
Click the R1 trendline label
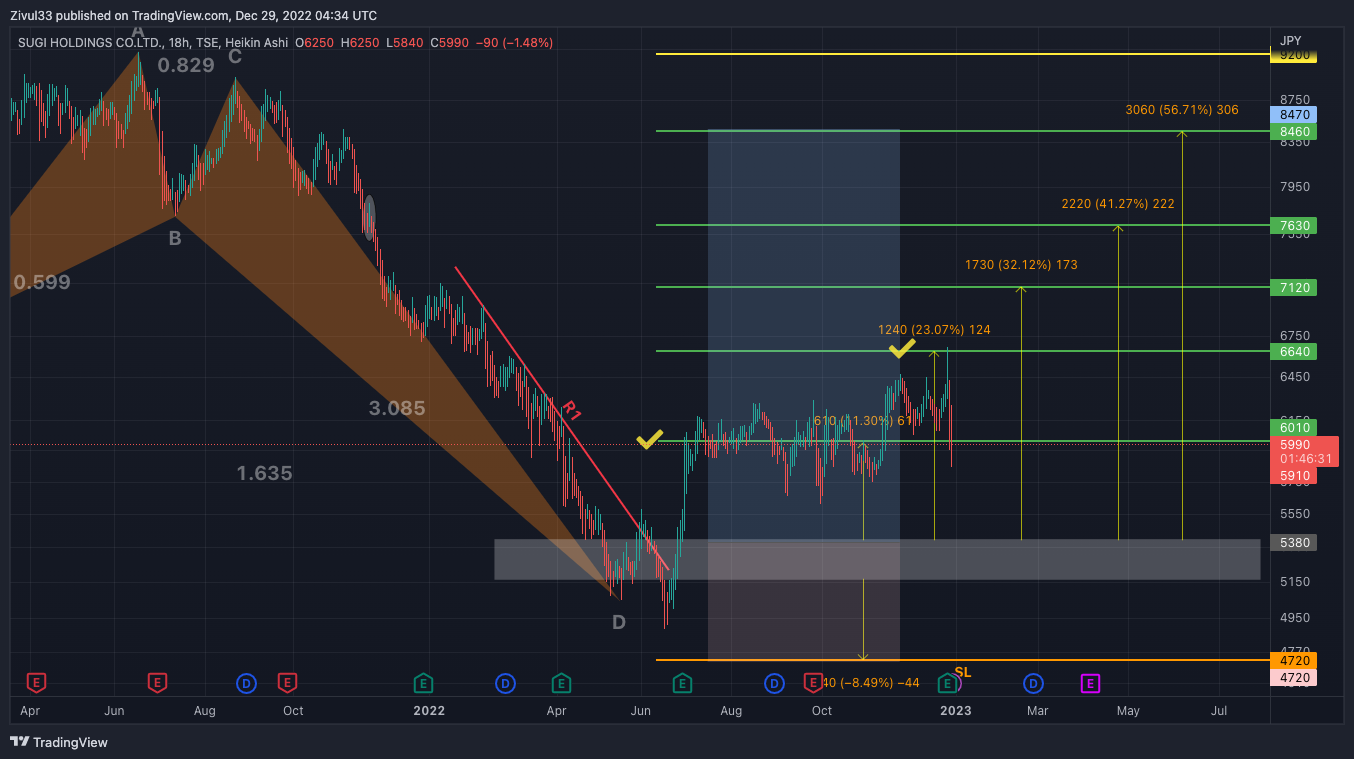click(x=571, y=410)
